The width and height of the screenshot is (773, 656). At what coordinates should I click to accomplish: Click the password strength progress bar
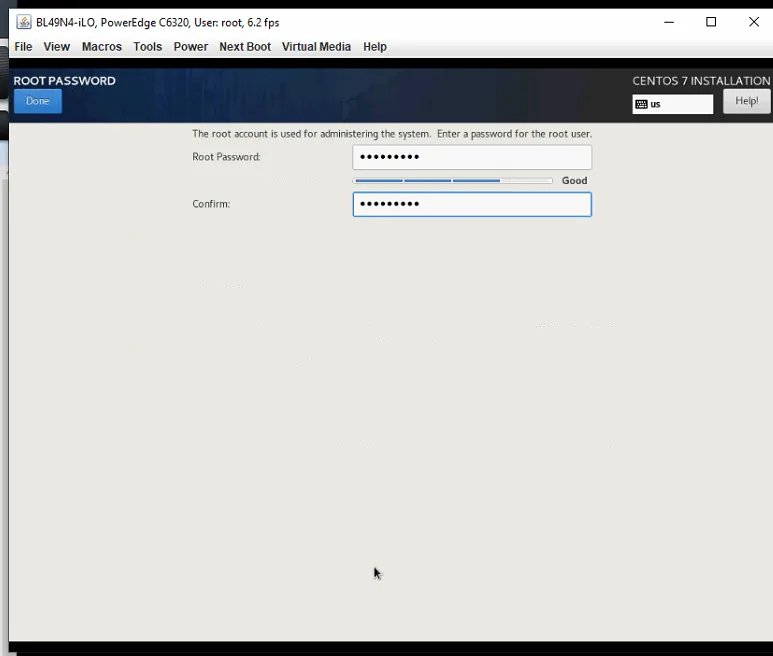pyautogui.click(x=453, y=181)
